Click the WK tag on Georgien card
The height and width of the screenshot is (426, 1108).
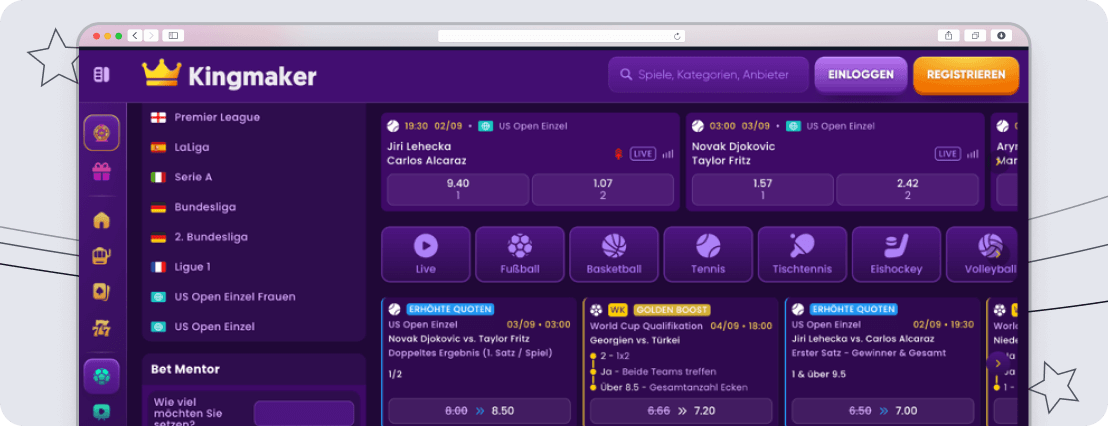[x=618, y=309]
